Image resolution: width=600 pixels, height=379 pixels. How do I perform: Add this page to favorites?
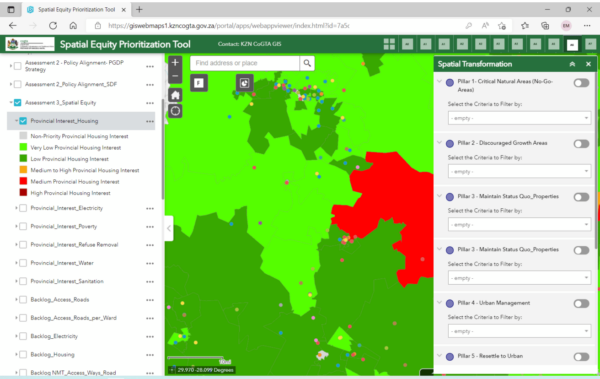[x=502, y=26]
